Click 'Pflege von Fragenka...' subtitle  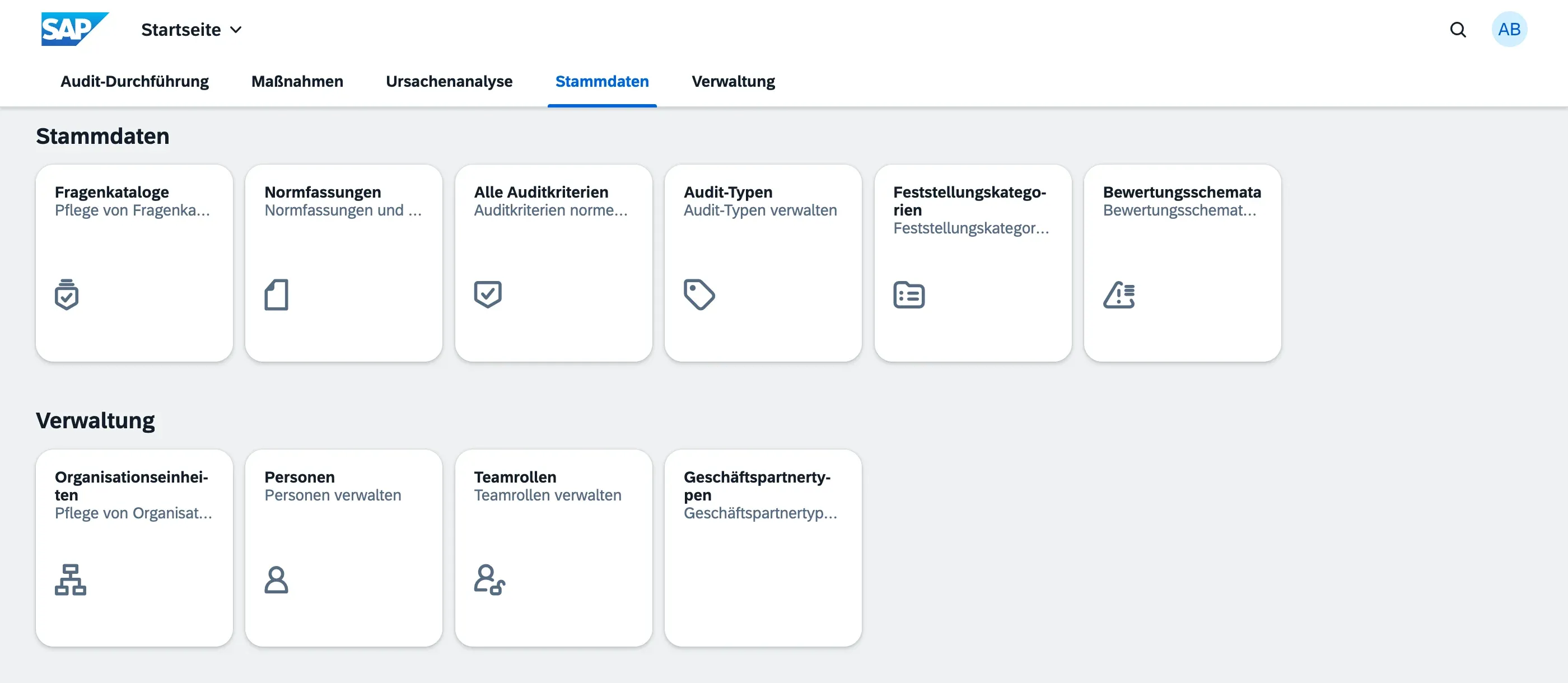click(x=132, y=210)
